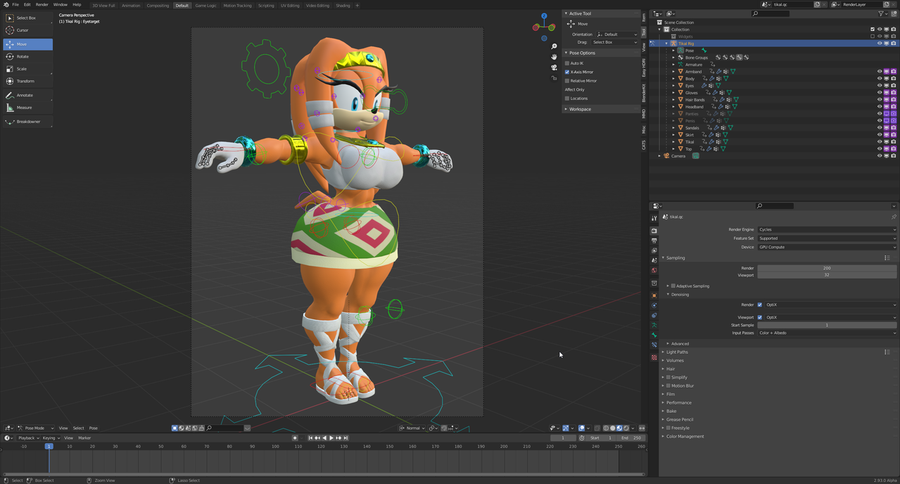Open the Device GPU Compute dropdown
Viewport: 900px width, 484px height.
827,247
